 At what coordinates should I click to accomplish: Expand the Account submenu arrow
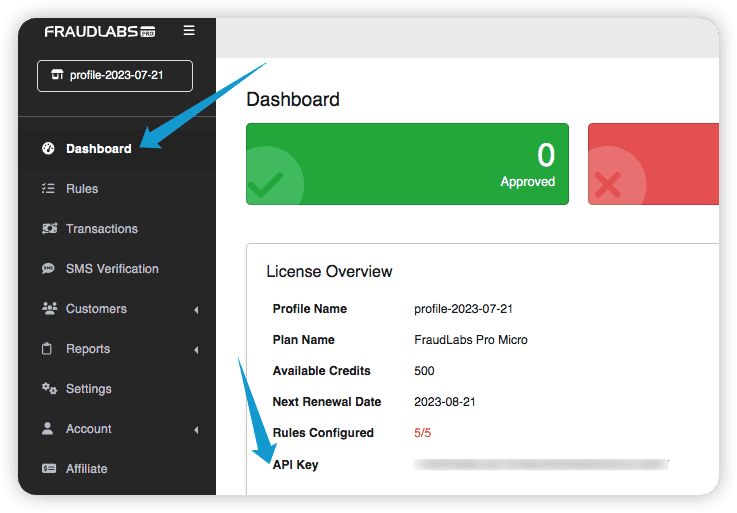(x=196, y=429)
